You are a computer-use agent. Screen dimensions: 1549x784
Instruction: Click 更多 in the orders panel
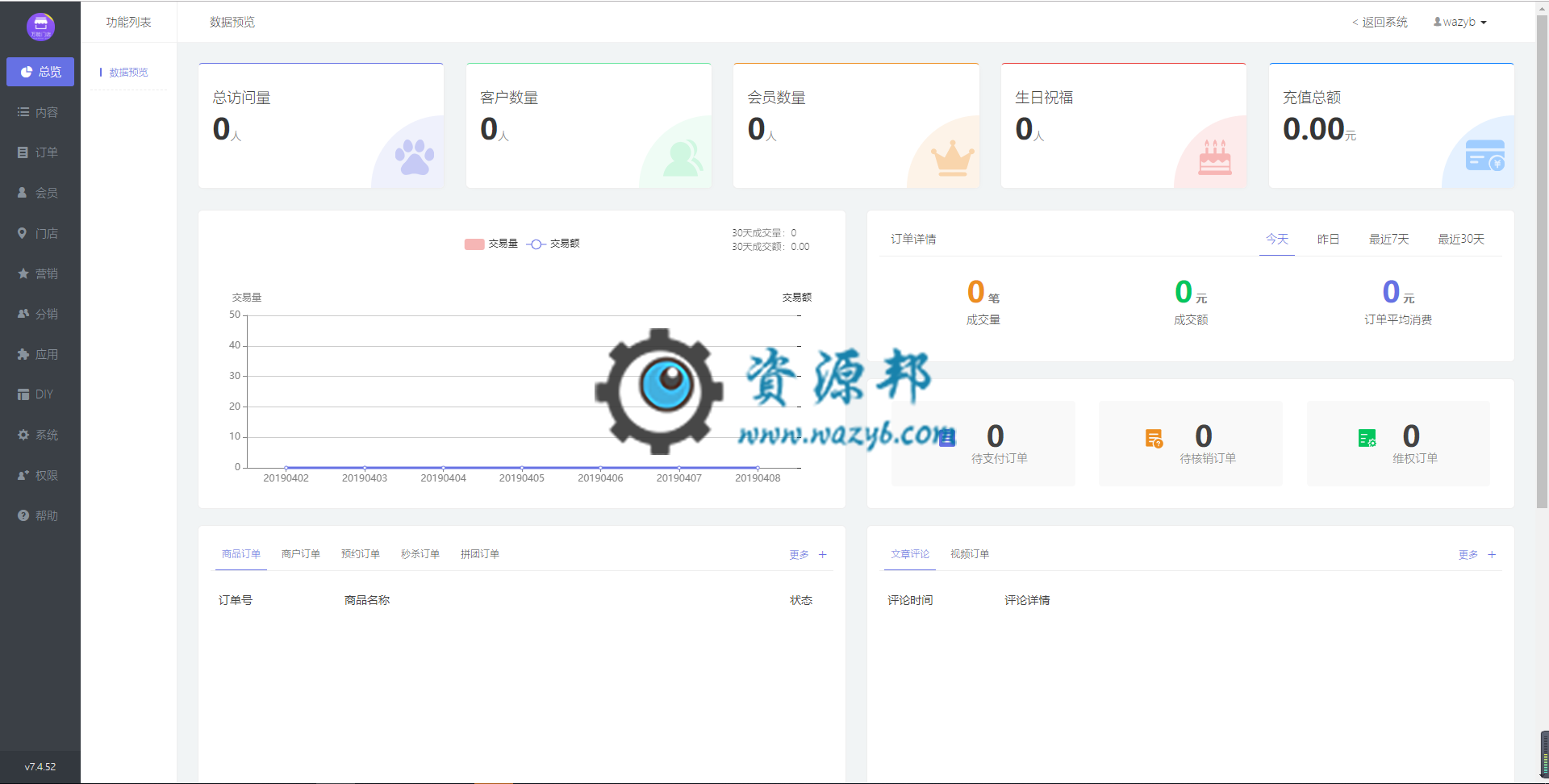click(x=799, y=554)
